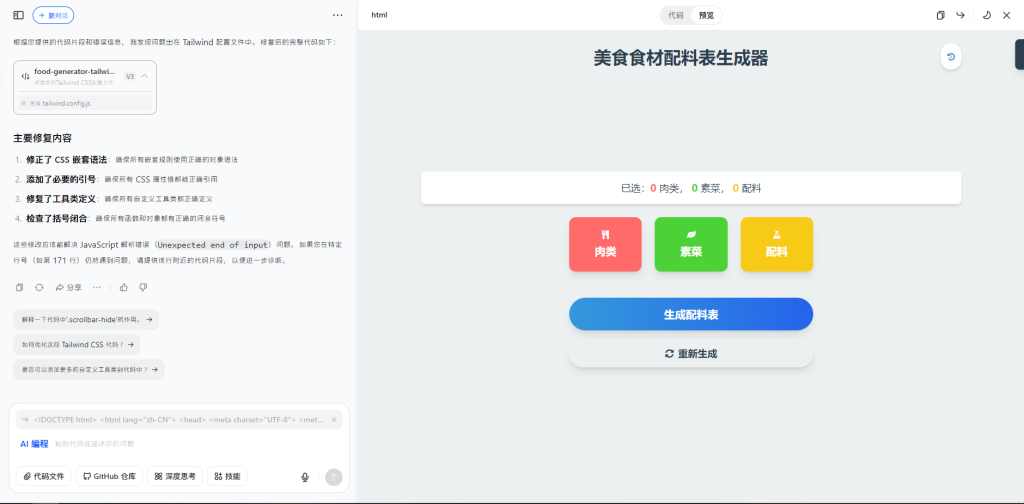The height and width of the screenshot is (504, 1024).
Task: Click the Unexpected end of input code text
Action: point(213,245)
